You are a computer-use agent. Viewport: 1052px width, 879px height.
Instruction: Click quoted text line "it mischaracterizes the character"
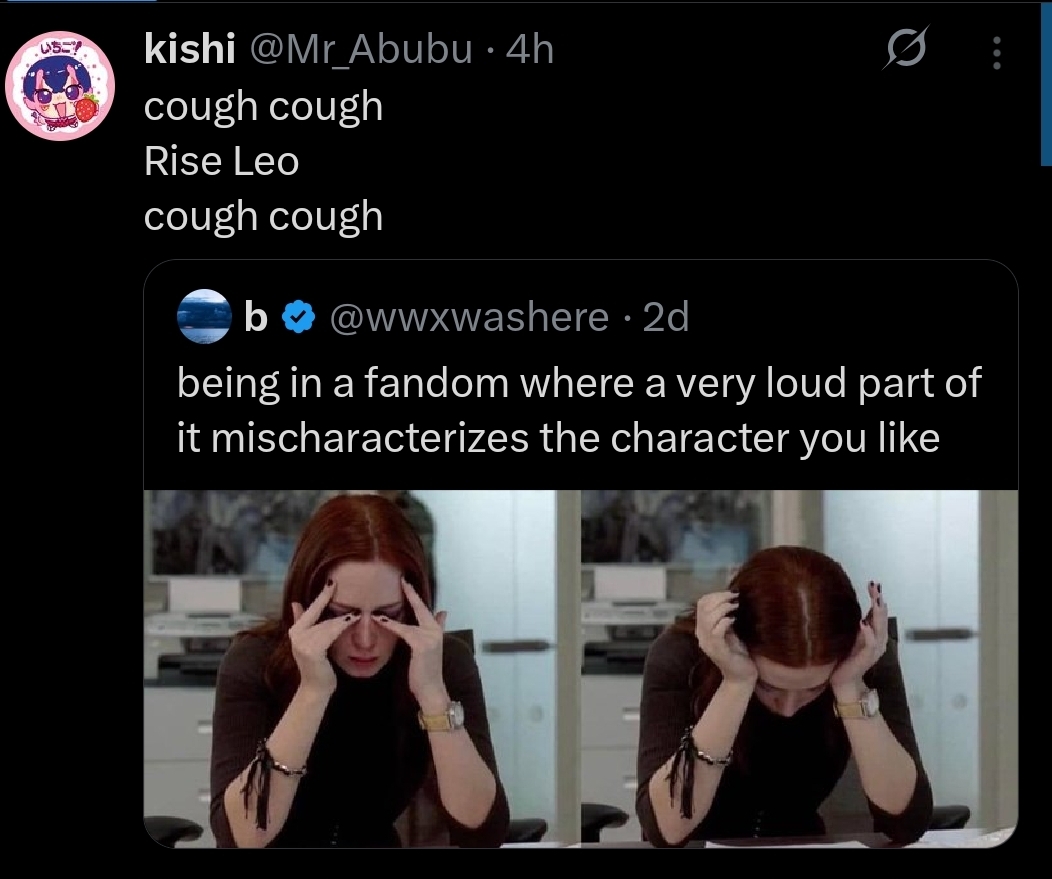click(x=558, y=438)
